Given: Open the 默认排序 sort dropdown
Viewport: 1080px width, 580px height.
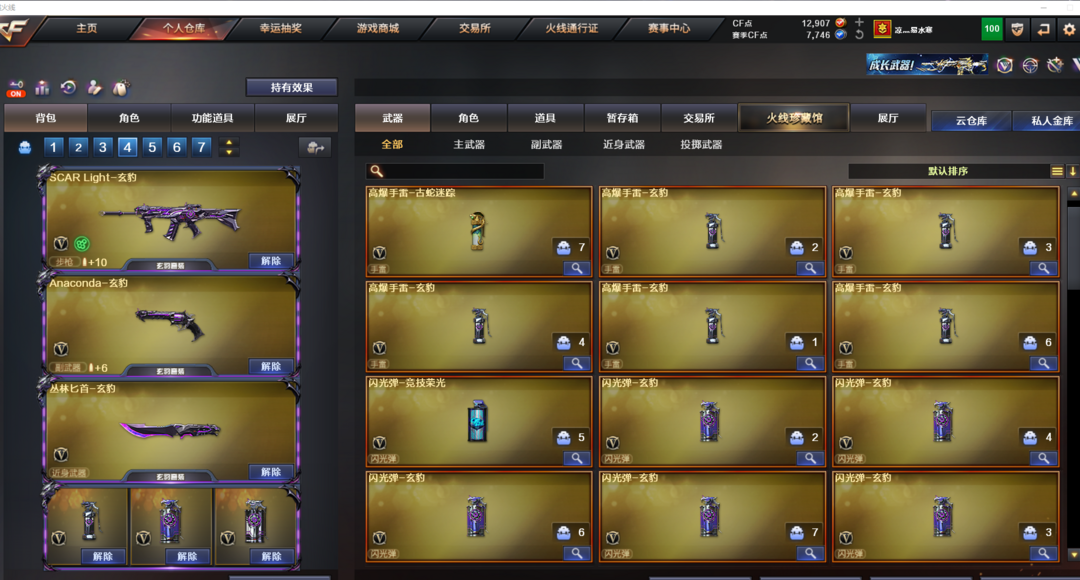Looking at the screenshot, I should (948, 171).
